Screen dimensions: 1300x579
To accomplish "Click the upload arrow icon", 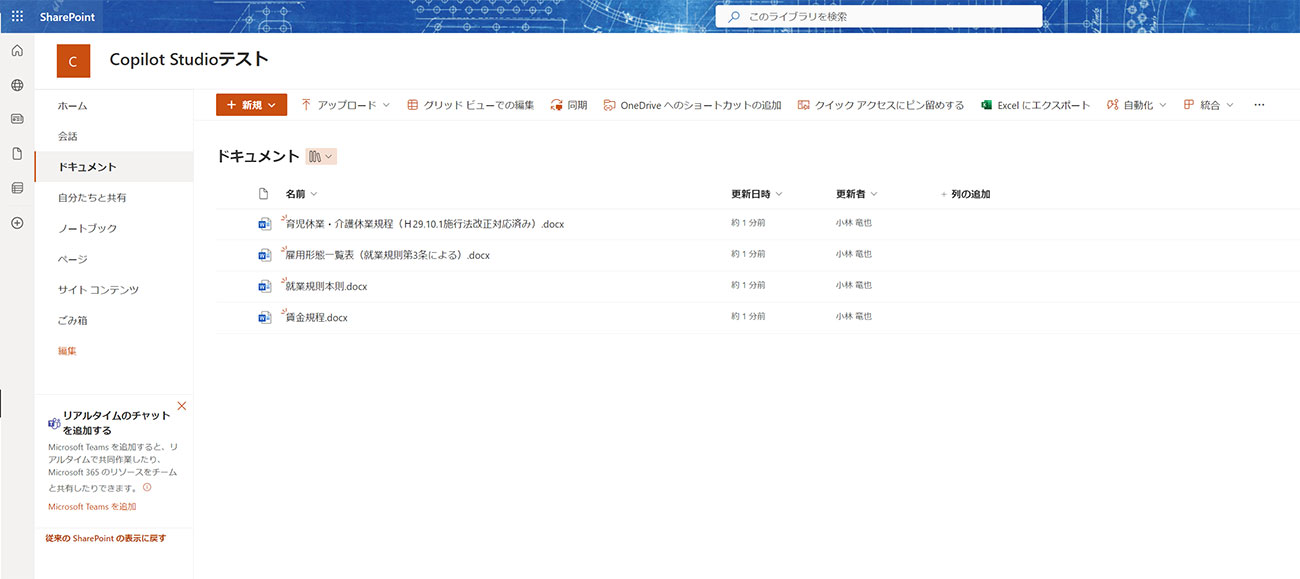I will 306,105.
